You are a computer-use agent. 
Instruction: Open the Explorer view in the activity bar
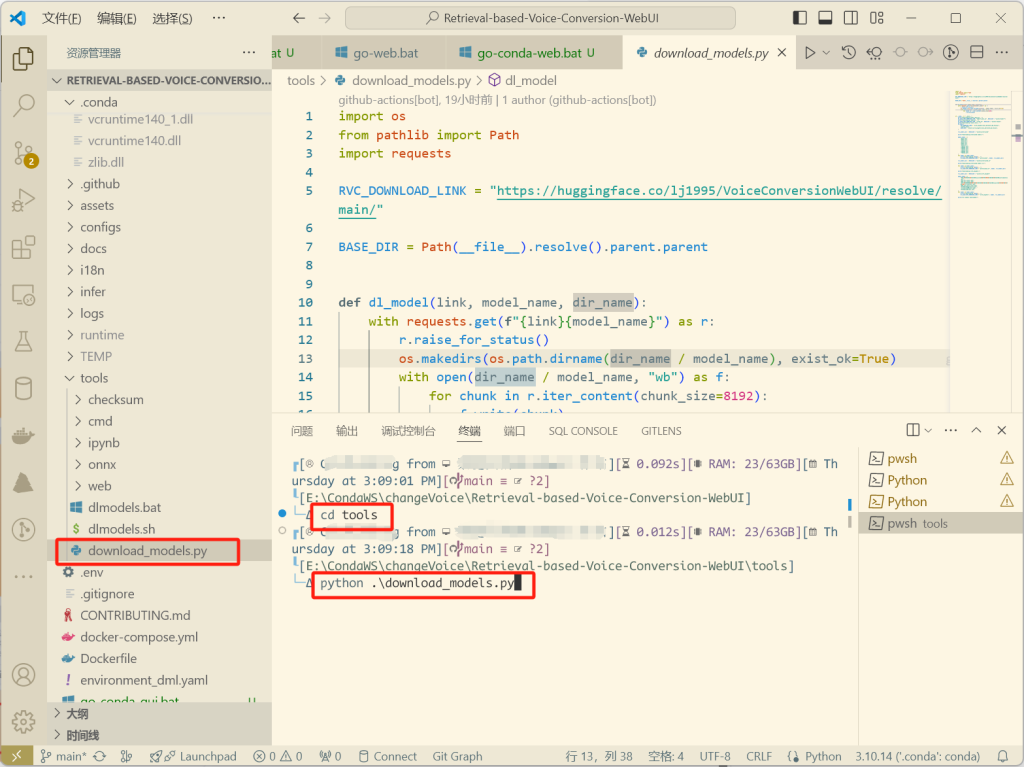pos(24,59)
